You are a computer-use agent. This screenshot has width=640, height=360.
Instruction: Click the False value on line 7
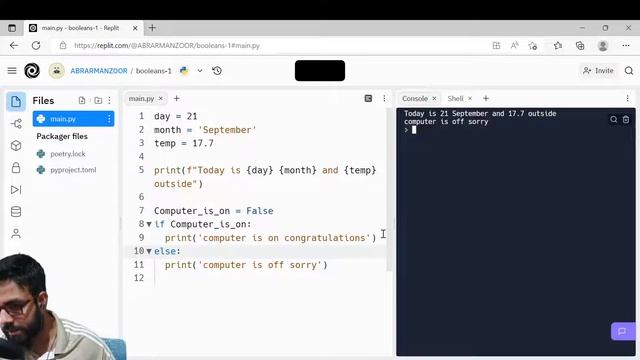[260, 211]
